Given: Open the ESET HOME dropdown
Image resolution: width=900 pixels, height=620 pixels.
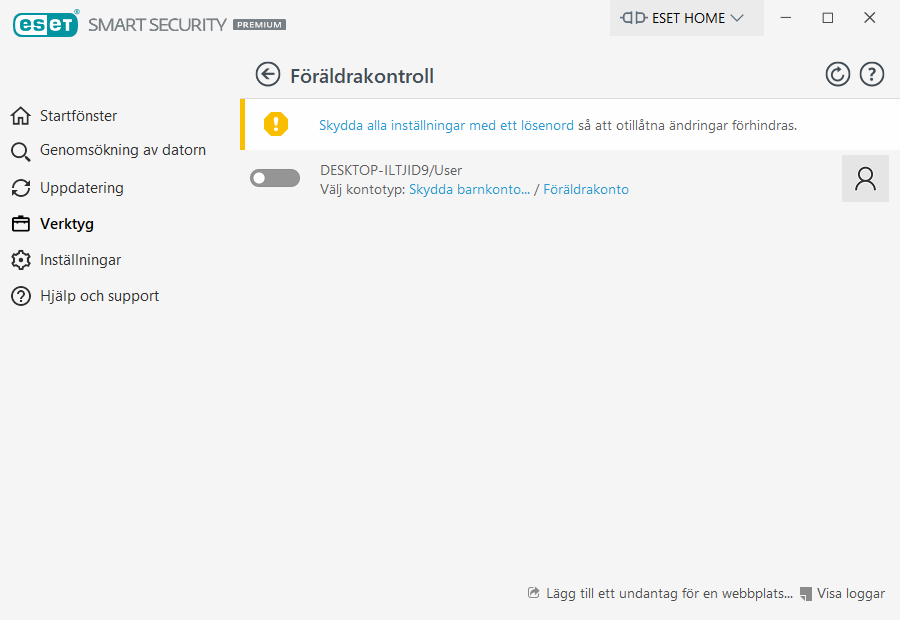Looking at the screenshot, I should (686, 18).
